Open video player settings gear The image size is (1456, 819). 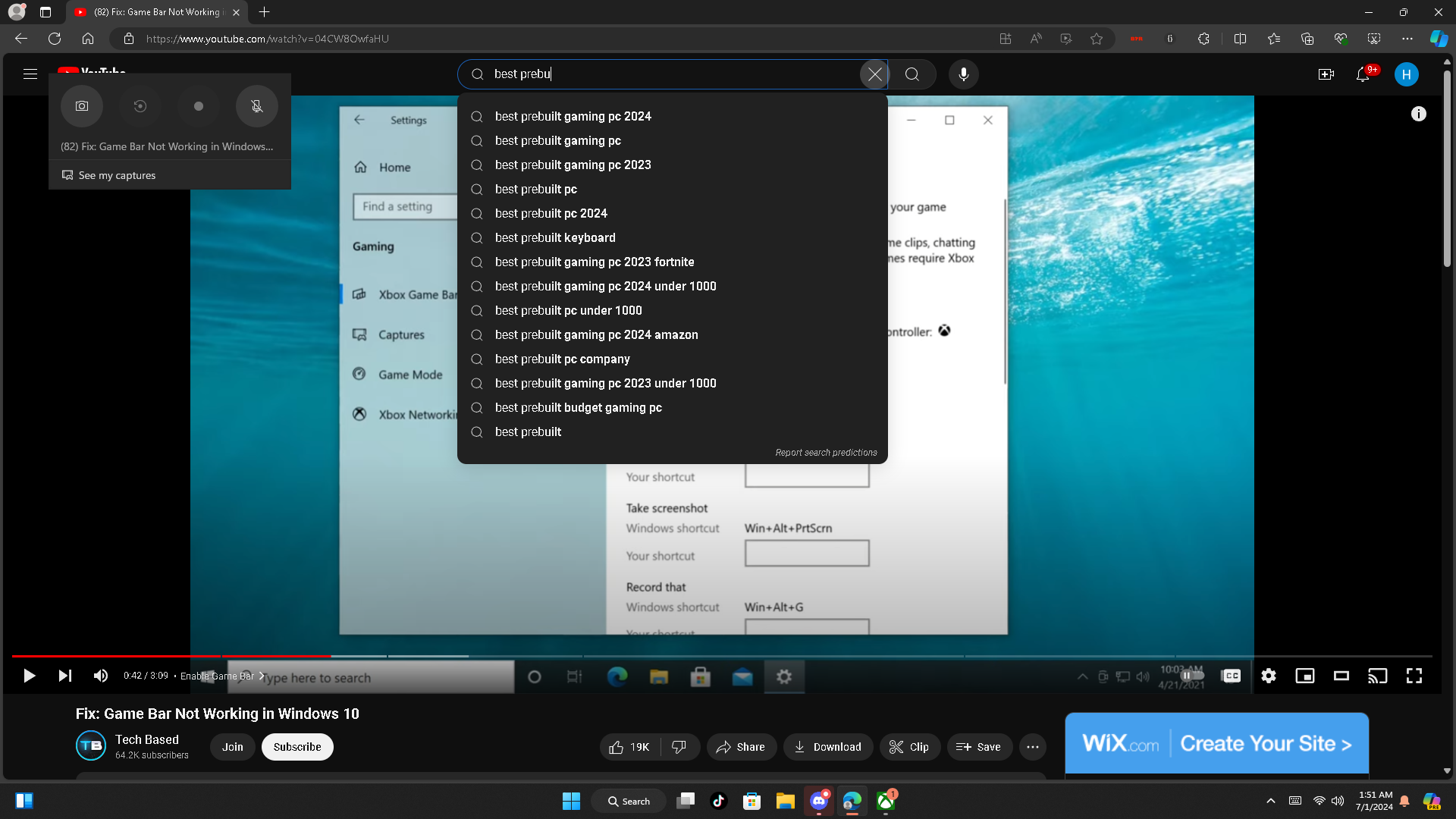click(x=1269, y=676)
